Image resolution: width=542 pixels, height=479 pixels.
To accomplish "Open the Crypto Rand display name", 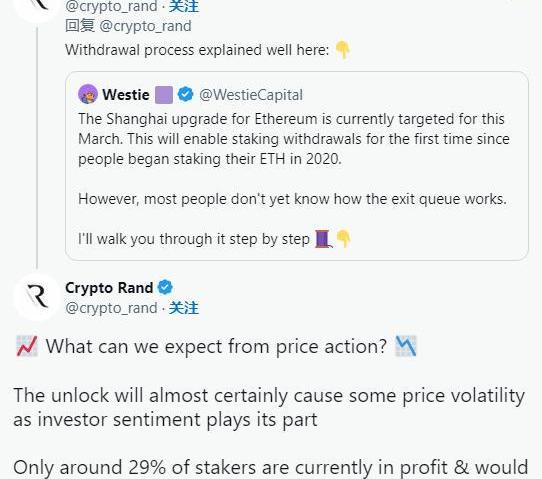I will click(109, 288).
